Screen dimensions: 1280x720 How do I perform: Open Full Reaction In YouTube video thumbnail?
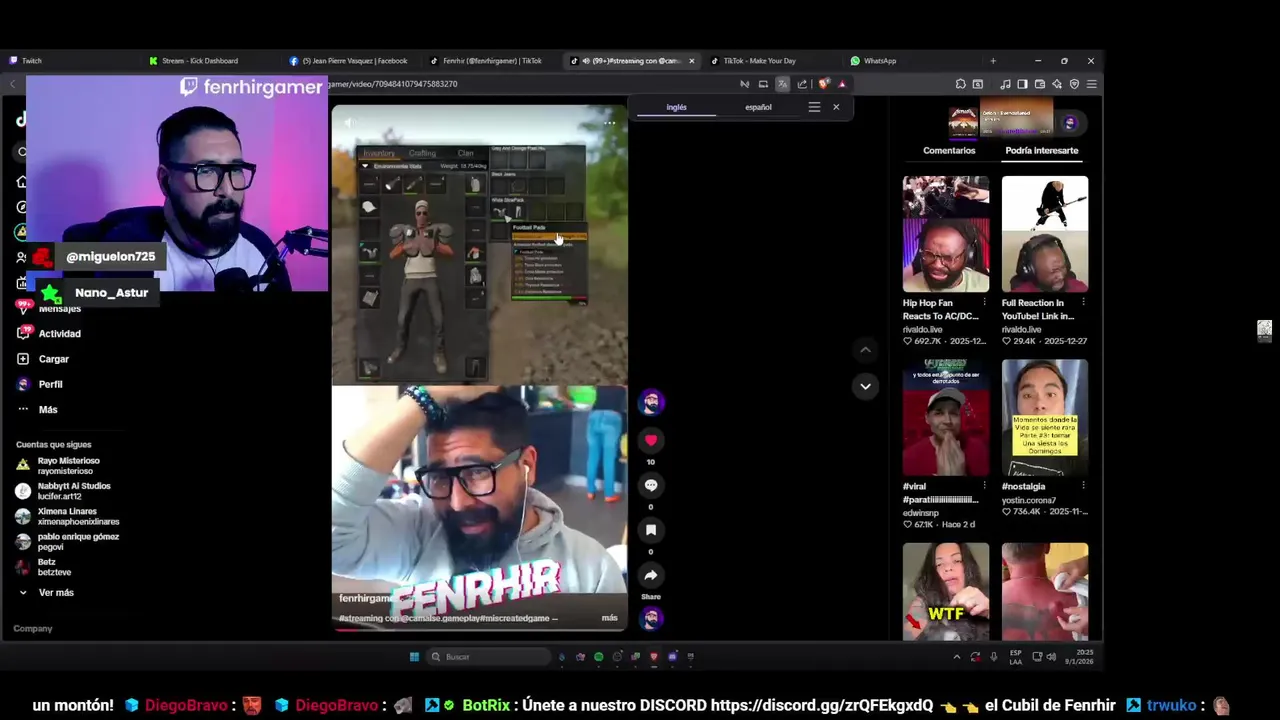click(1045, 234)
